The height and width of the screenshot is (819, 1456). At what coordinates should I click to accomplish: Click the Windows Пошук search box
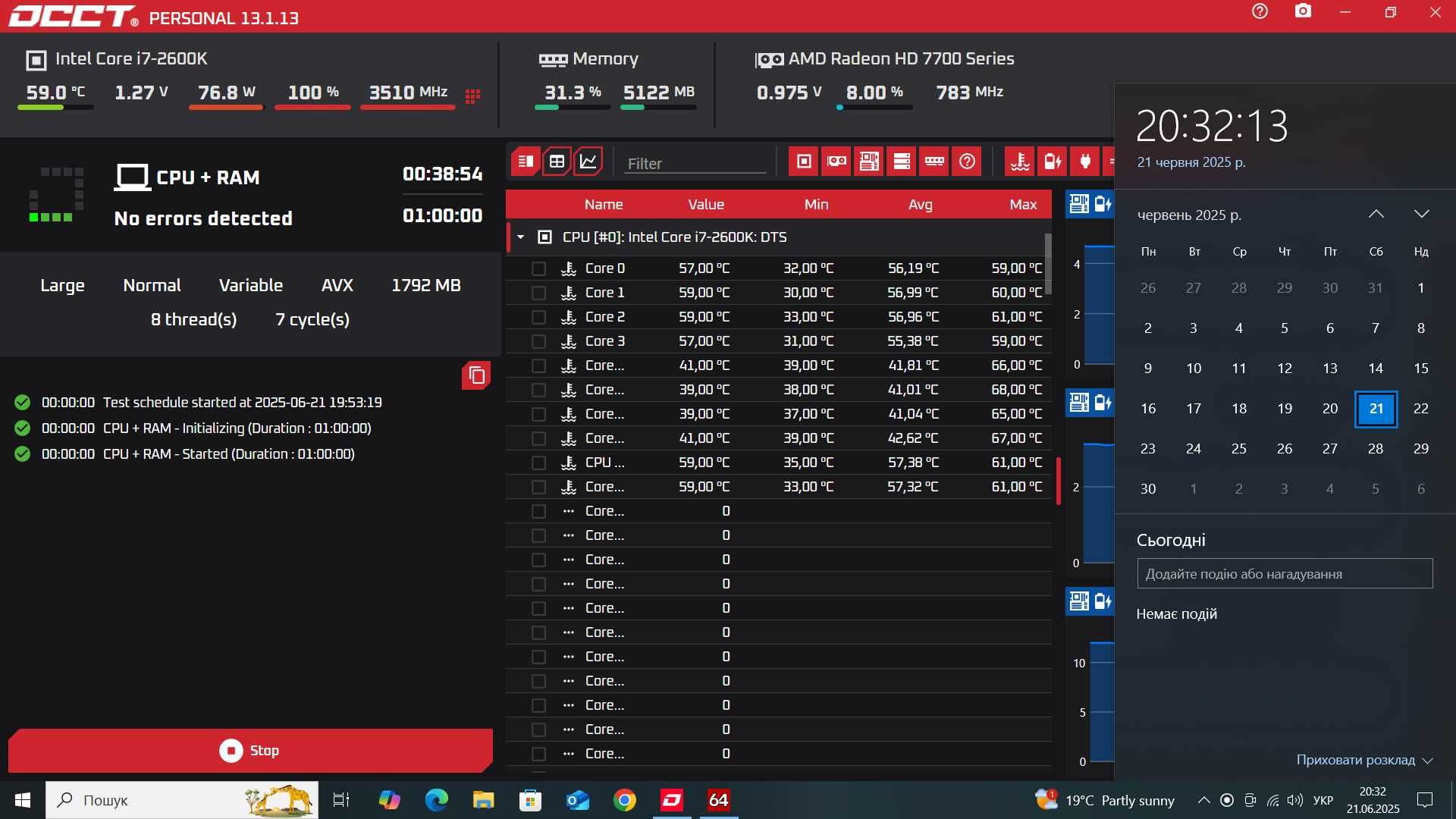point(182,800)
